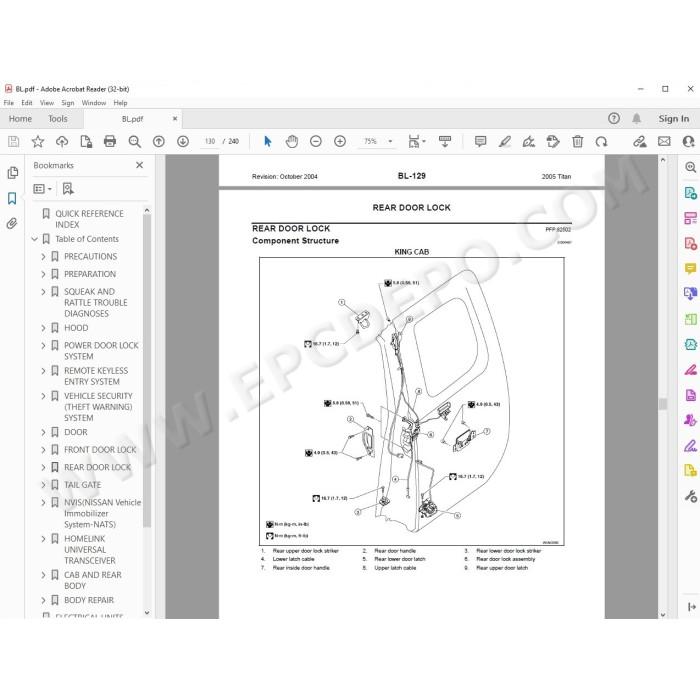Rotate the page with rotate icon

click(601, 142)
